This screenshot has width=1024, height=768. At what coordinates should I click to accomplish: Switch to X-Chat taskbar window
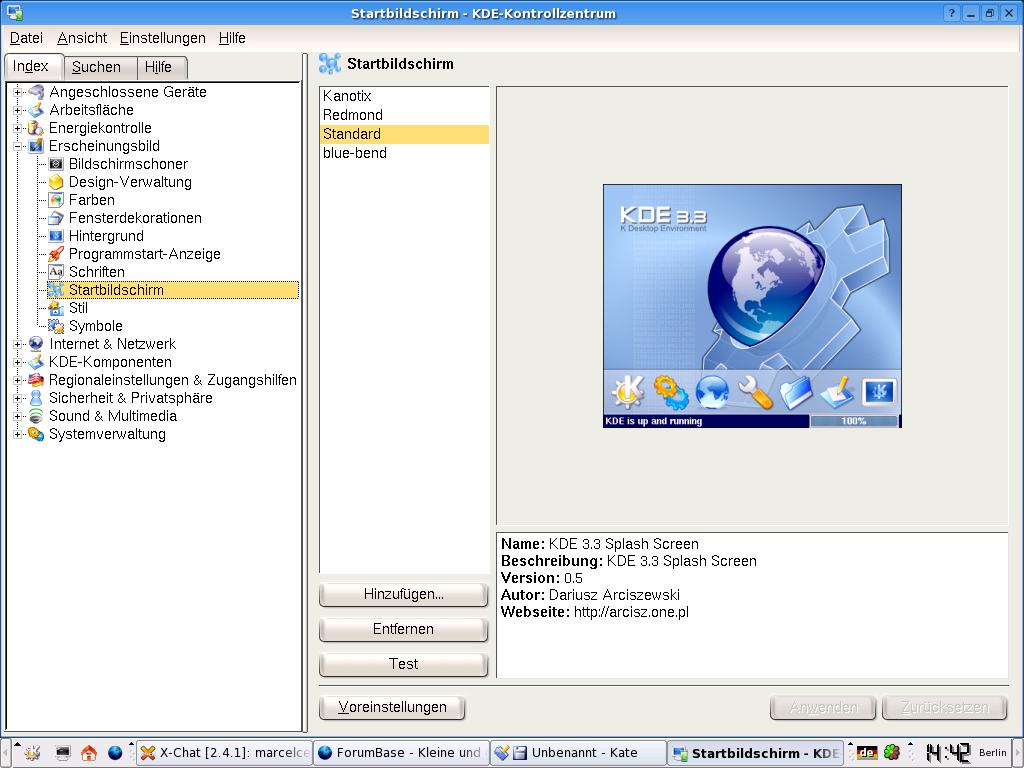point(224,753)
